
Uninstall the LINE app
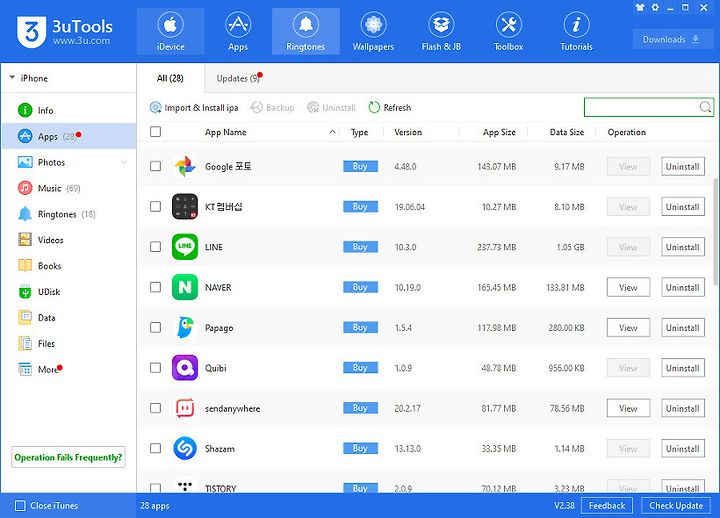click(683, 247)
